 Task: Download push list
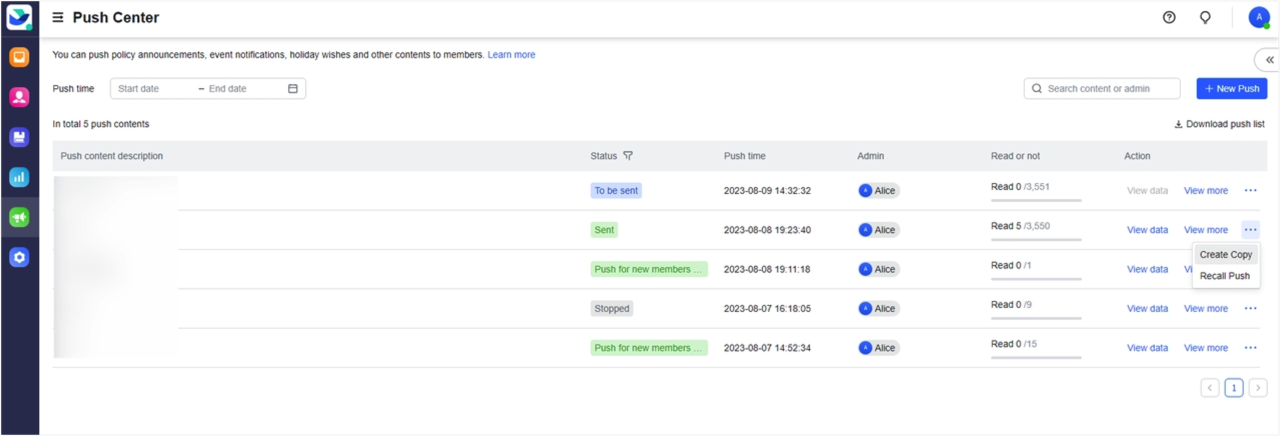[x=1219, y=124]
